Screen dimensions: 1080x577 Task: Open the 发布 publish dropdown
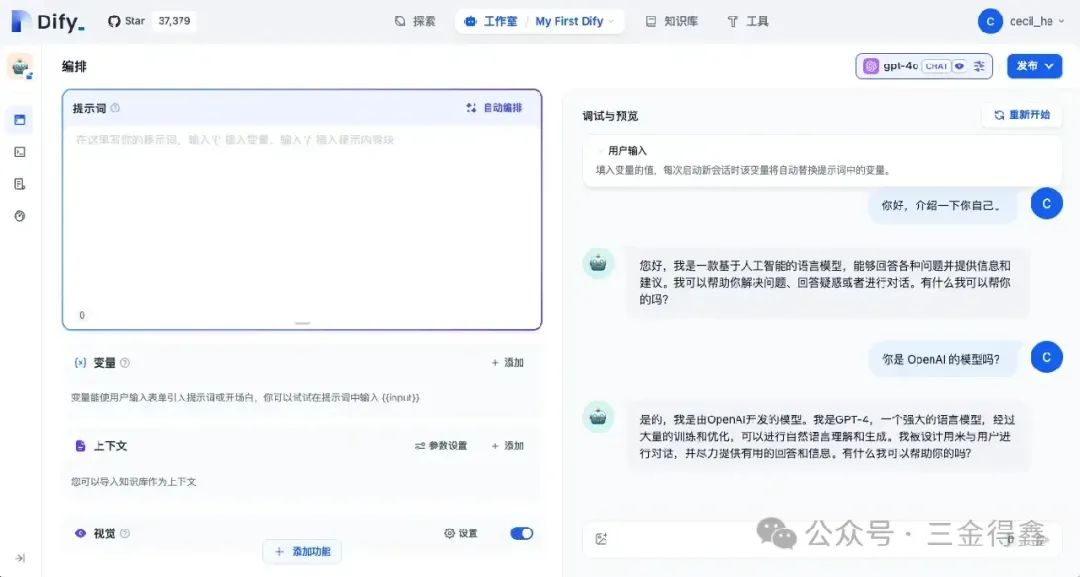1035,66
